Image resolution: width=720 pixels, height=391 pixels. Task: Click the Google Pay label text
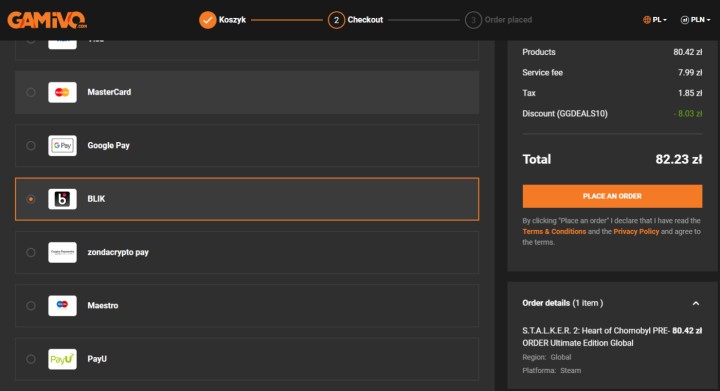tap(108, 145)
